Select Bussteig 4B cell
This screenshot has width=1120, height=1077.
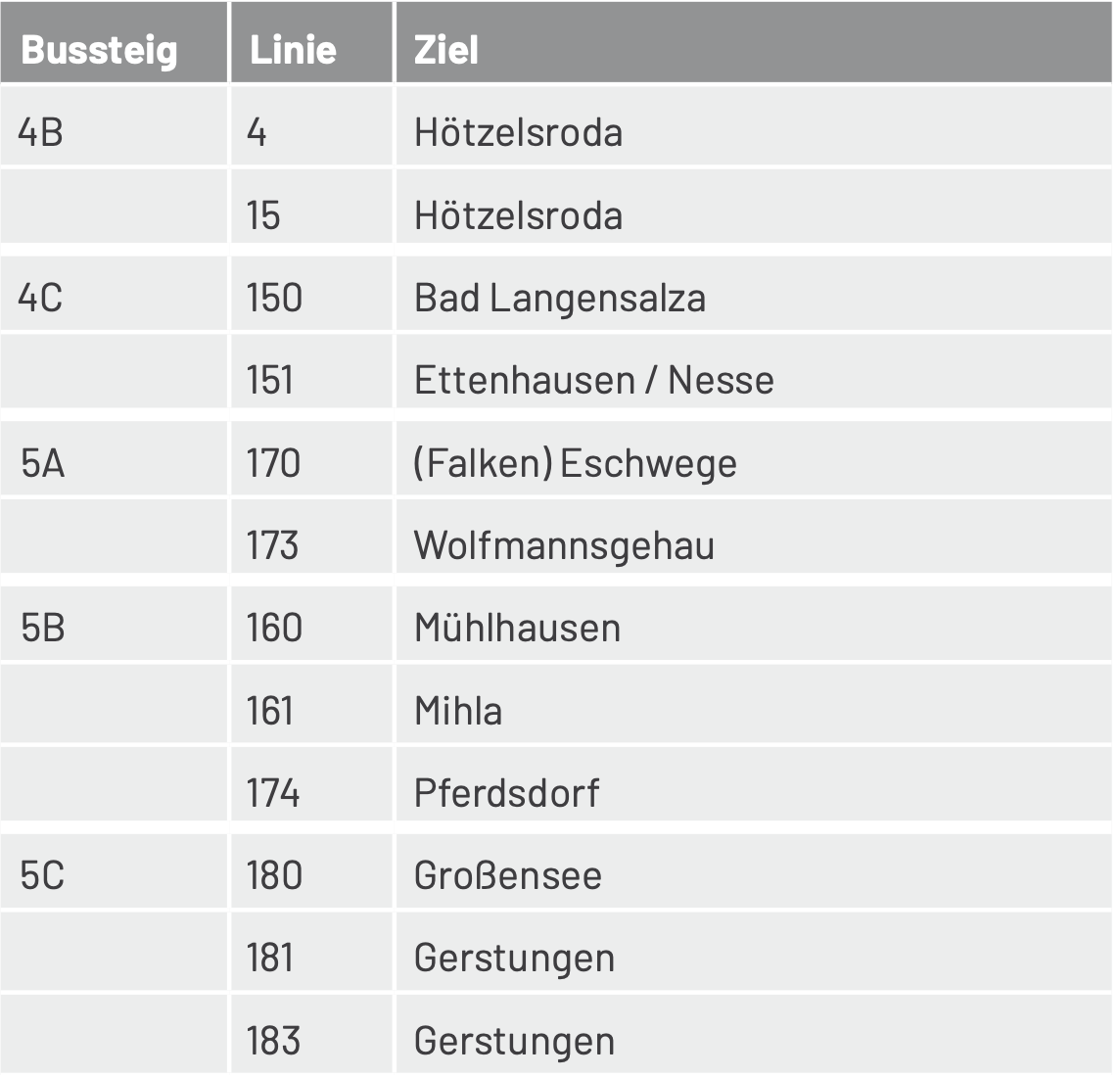(114, 125)
